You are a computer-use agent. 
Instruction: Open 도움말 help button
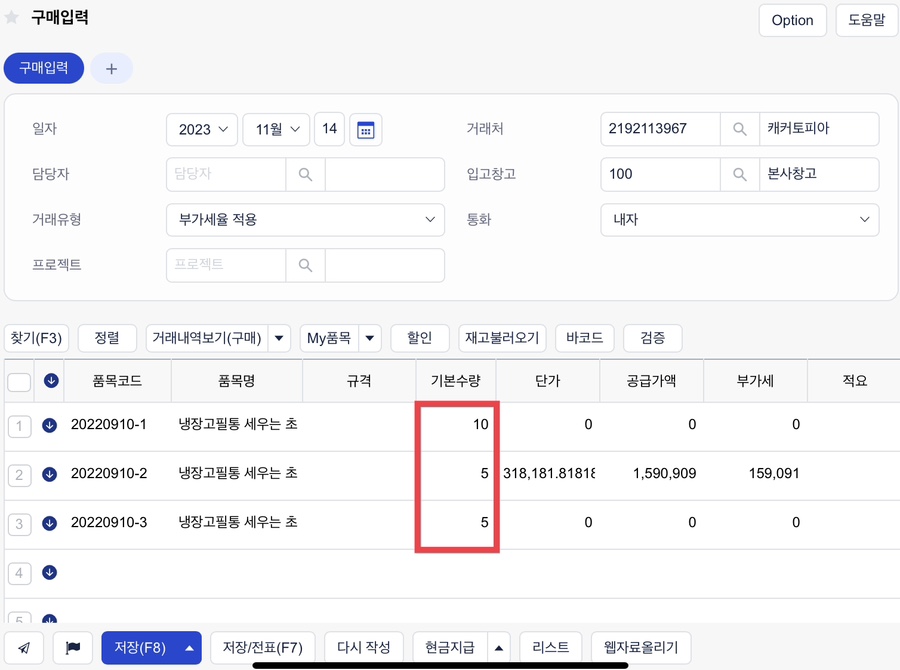coord(867,21)
